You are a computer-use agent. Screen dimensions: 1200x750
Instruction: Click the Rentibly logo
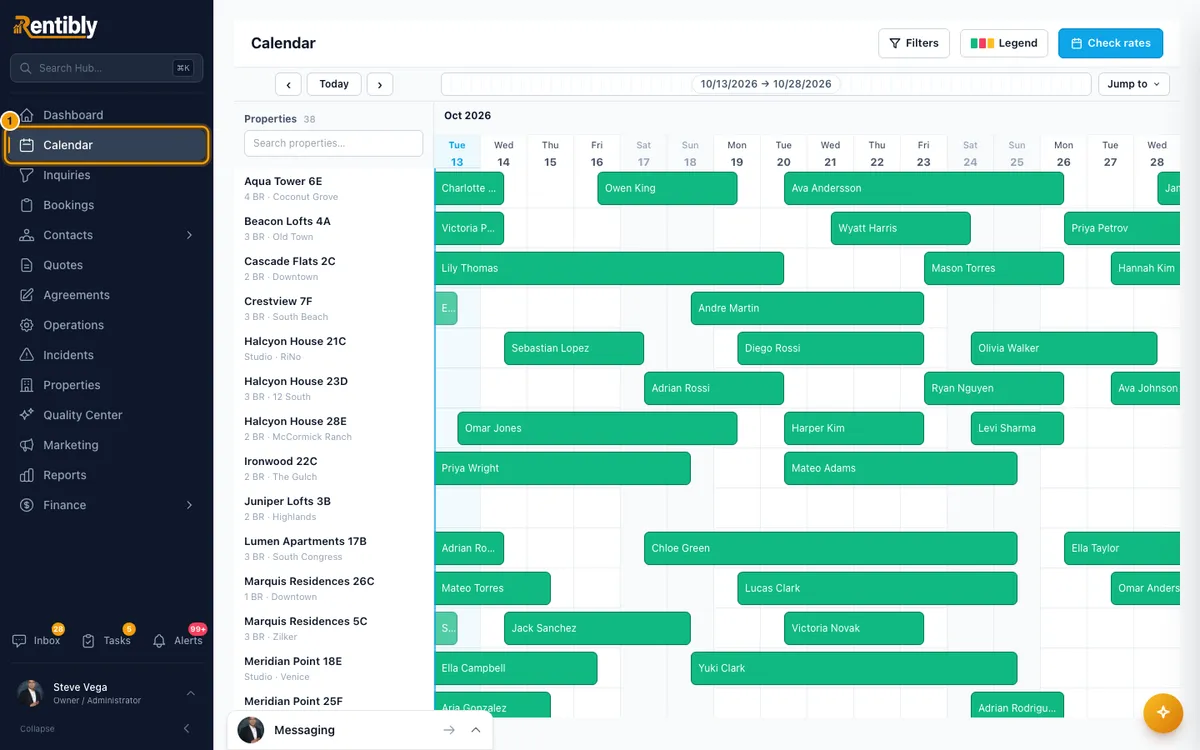point(55,27)
